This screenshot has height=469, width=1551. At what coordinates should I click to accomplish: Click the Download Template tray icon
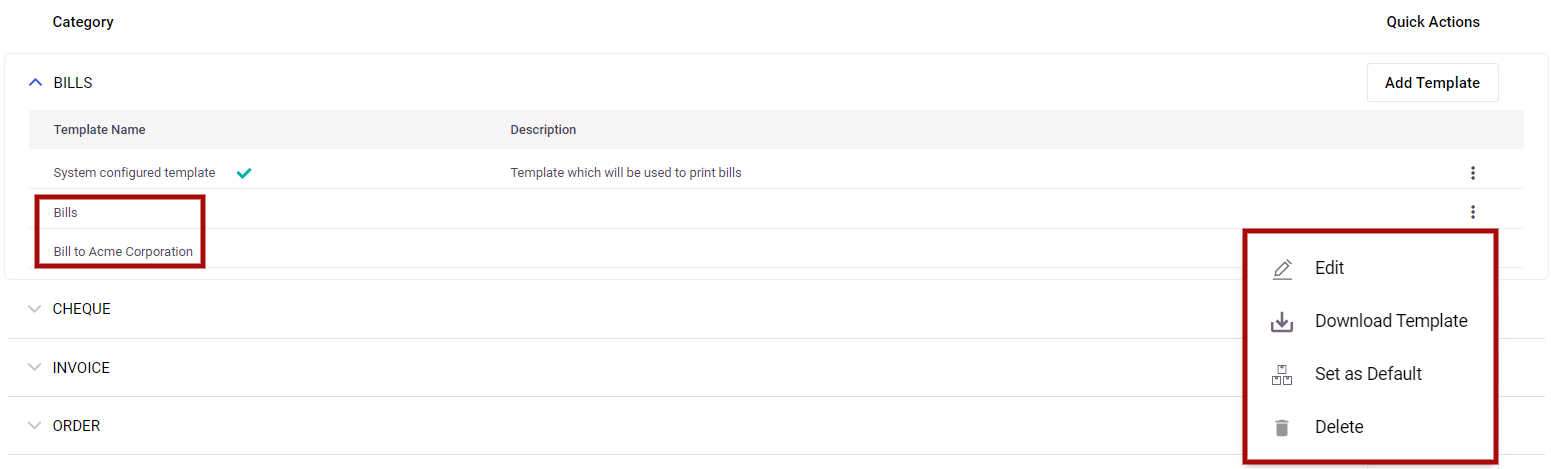tap(1282, 322)
